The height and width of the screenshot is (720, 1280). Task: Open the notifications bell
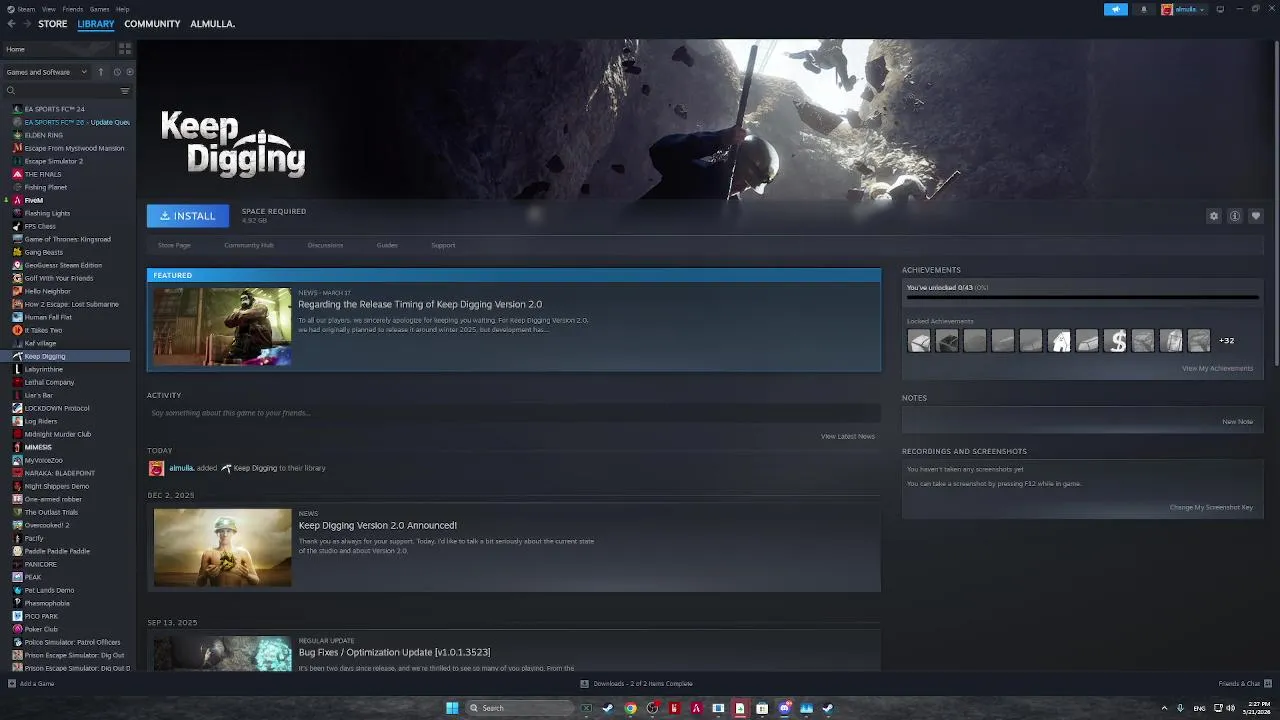[1144, 9]
